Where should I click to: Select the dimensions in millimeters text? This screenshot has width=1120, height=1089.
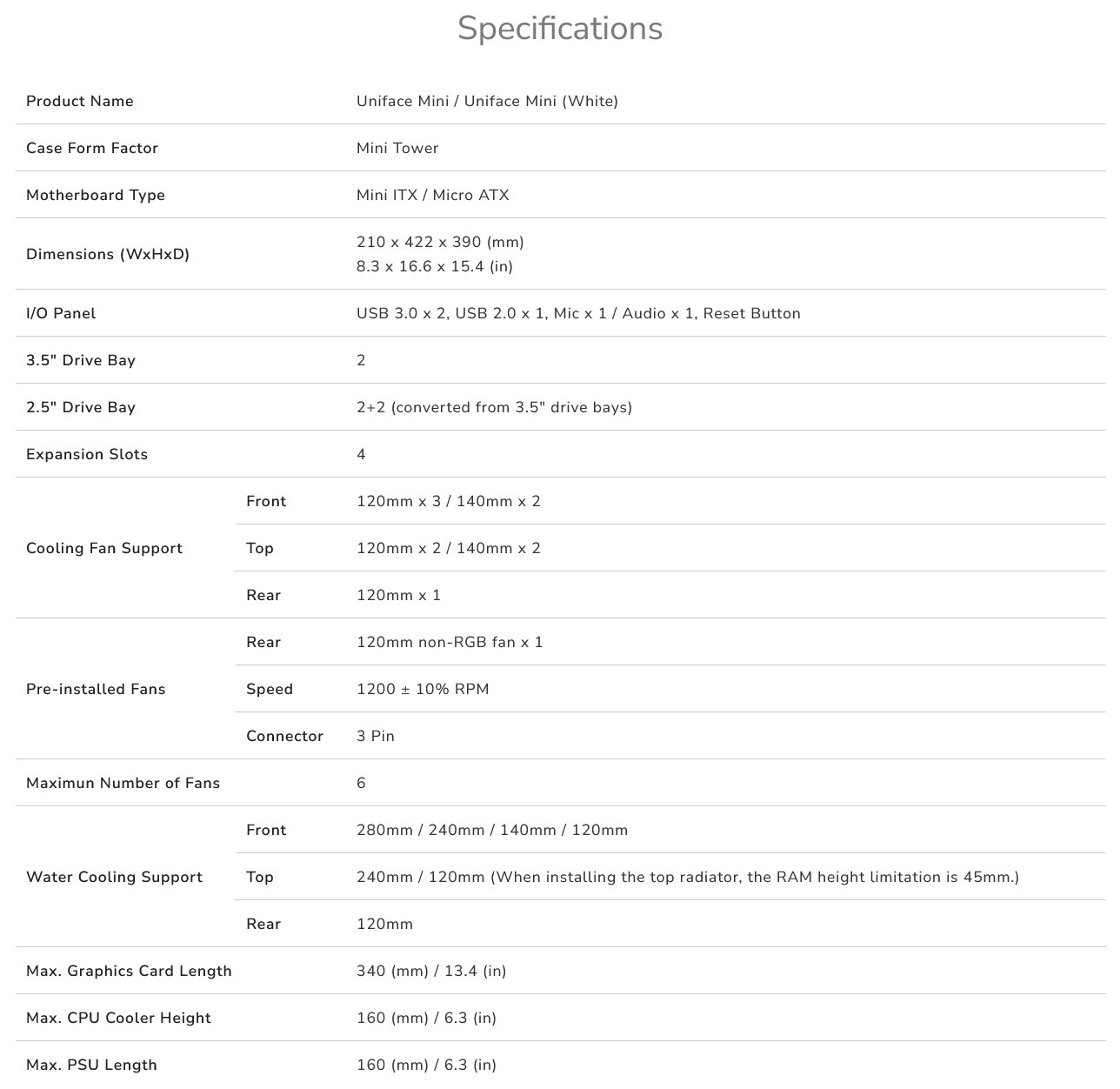440,242
